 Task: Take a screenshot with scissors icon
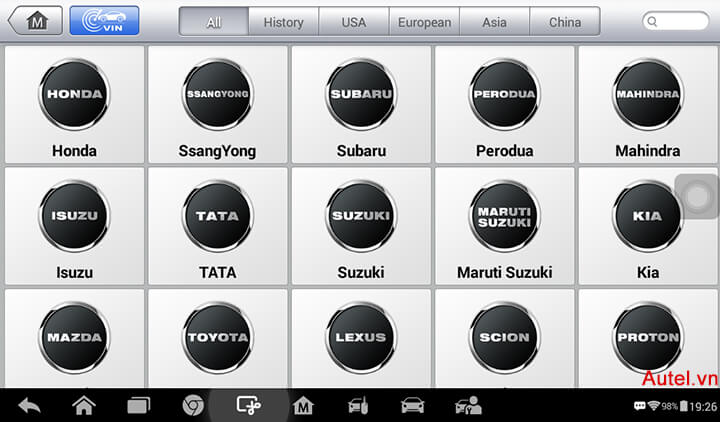pyautogui.click(x=248, y=406)
